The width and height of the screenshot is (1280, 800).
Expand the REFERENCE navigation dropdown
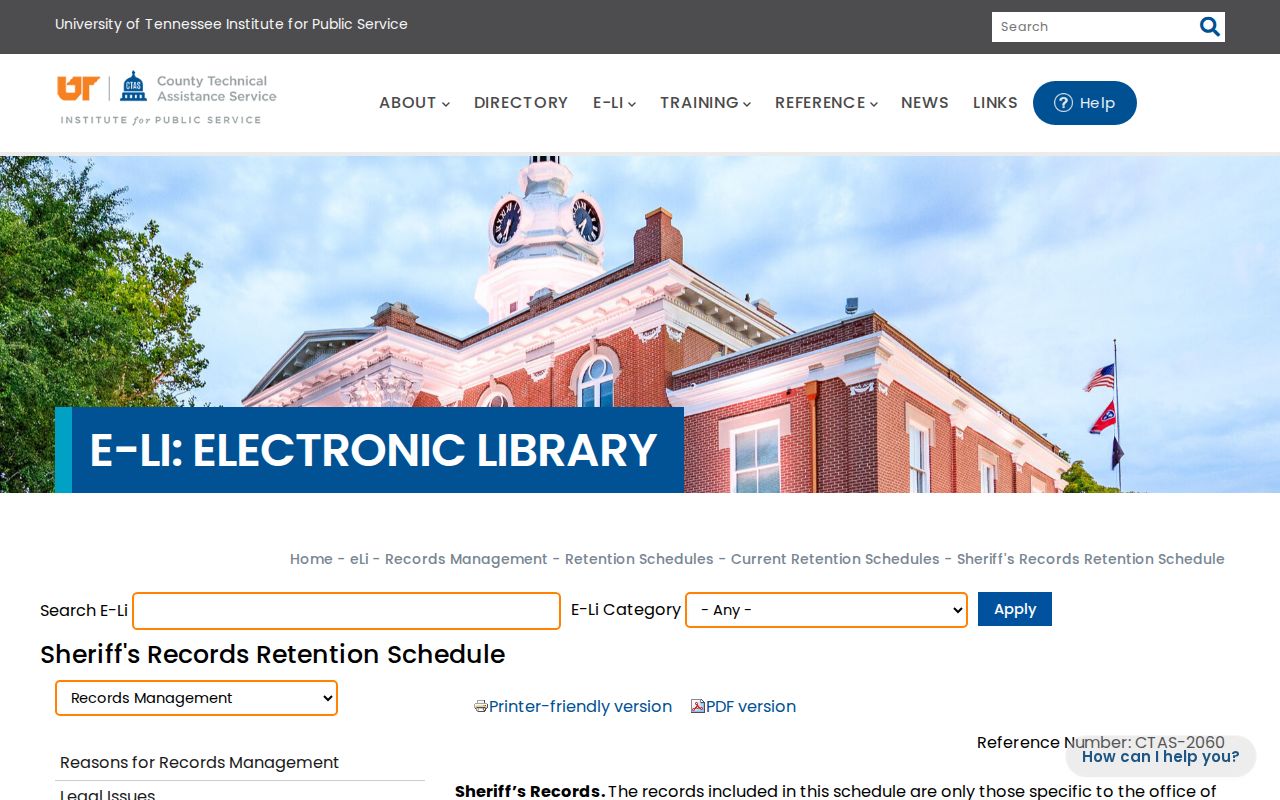coord(826,103)
